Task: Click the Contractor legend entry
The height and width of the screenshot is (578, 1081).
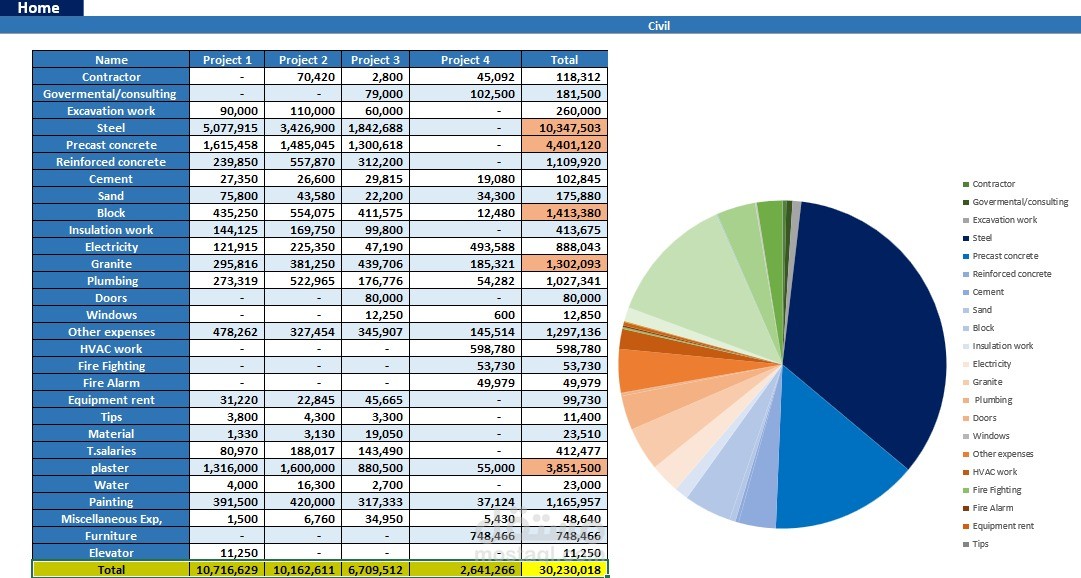Action: click(x=989, y=184)
